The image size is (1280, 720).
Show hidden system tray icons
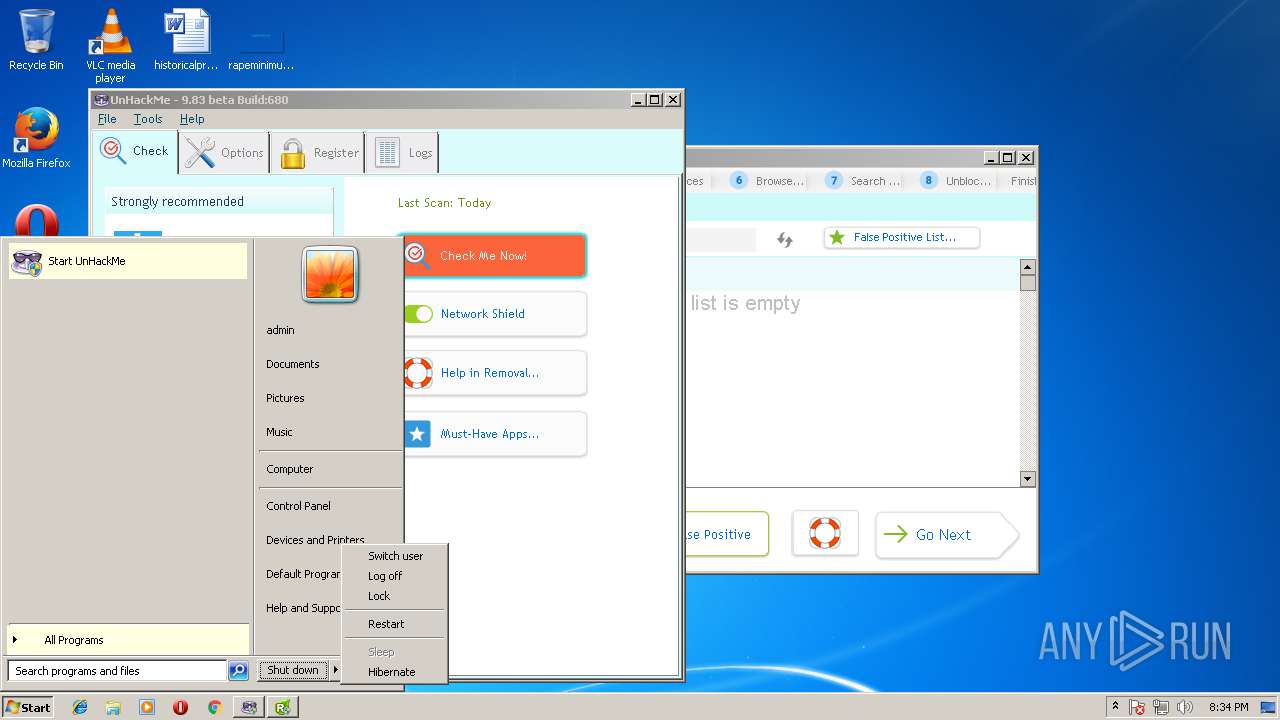(x=1115, y=707)
